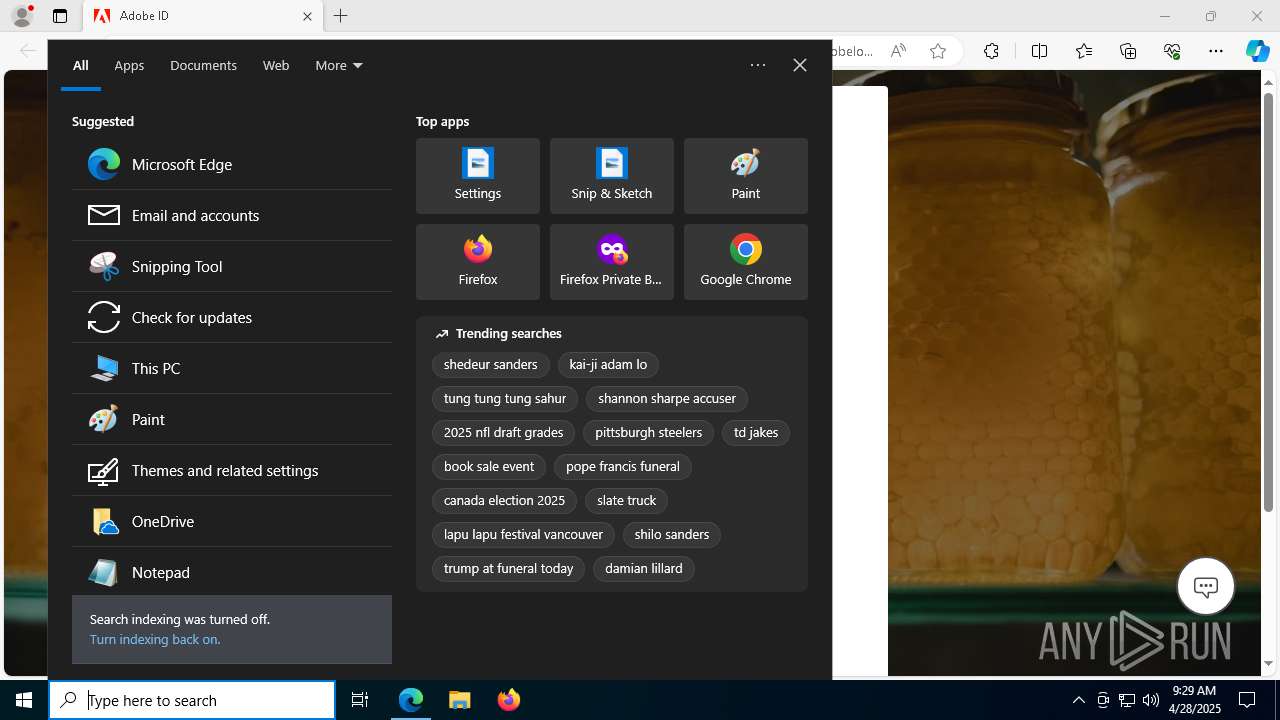1280x720 pixels.
Task: Show hidden system tray icons
Action: pyautogui.click(x=1078, y=700)
